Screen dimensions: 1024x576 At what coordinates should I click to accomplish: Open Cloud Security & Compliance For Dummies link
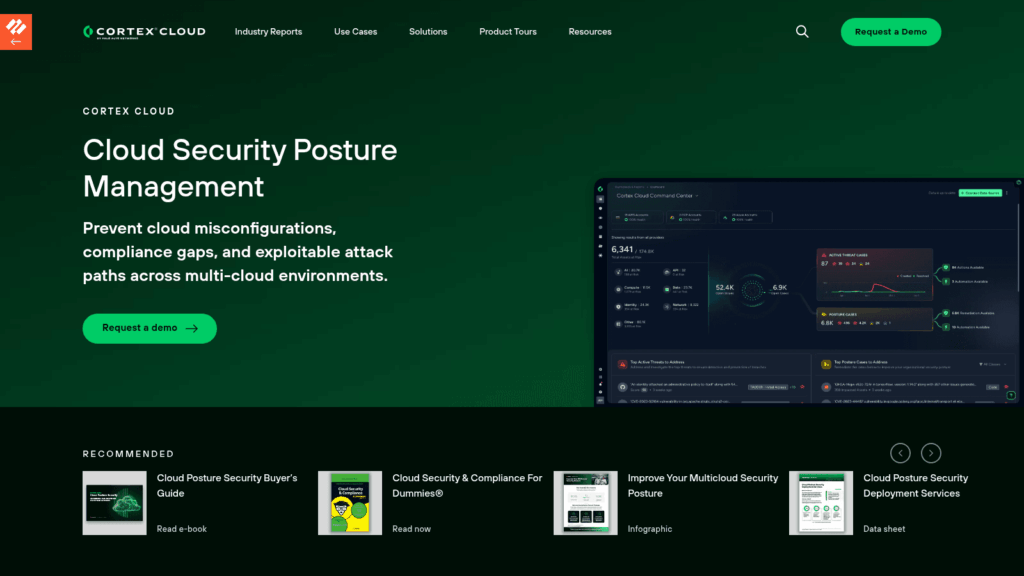click(x=467, y=485)
